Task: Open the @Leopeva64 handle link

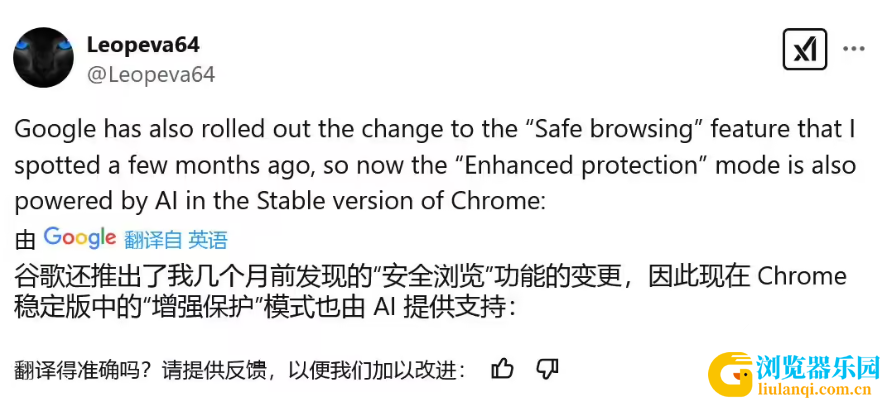Action: [151, 75]
